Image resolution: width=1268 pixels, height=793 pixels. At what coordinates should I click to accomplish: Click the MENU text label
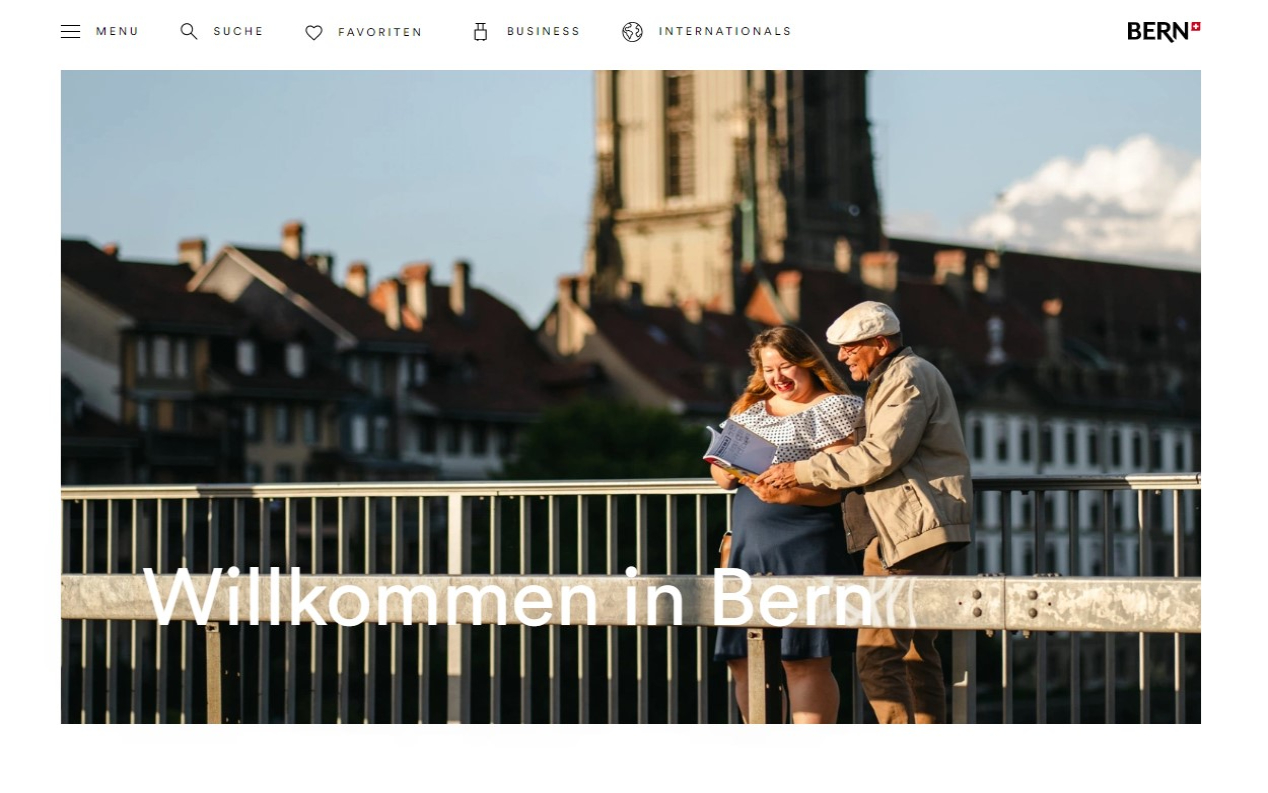pyautogui.click(x=117, y=31)
